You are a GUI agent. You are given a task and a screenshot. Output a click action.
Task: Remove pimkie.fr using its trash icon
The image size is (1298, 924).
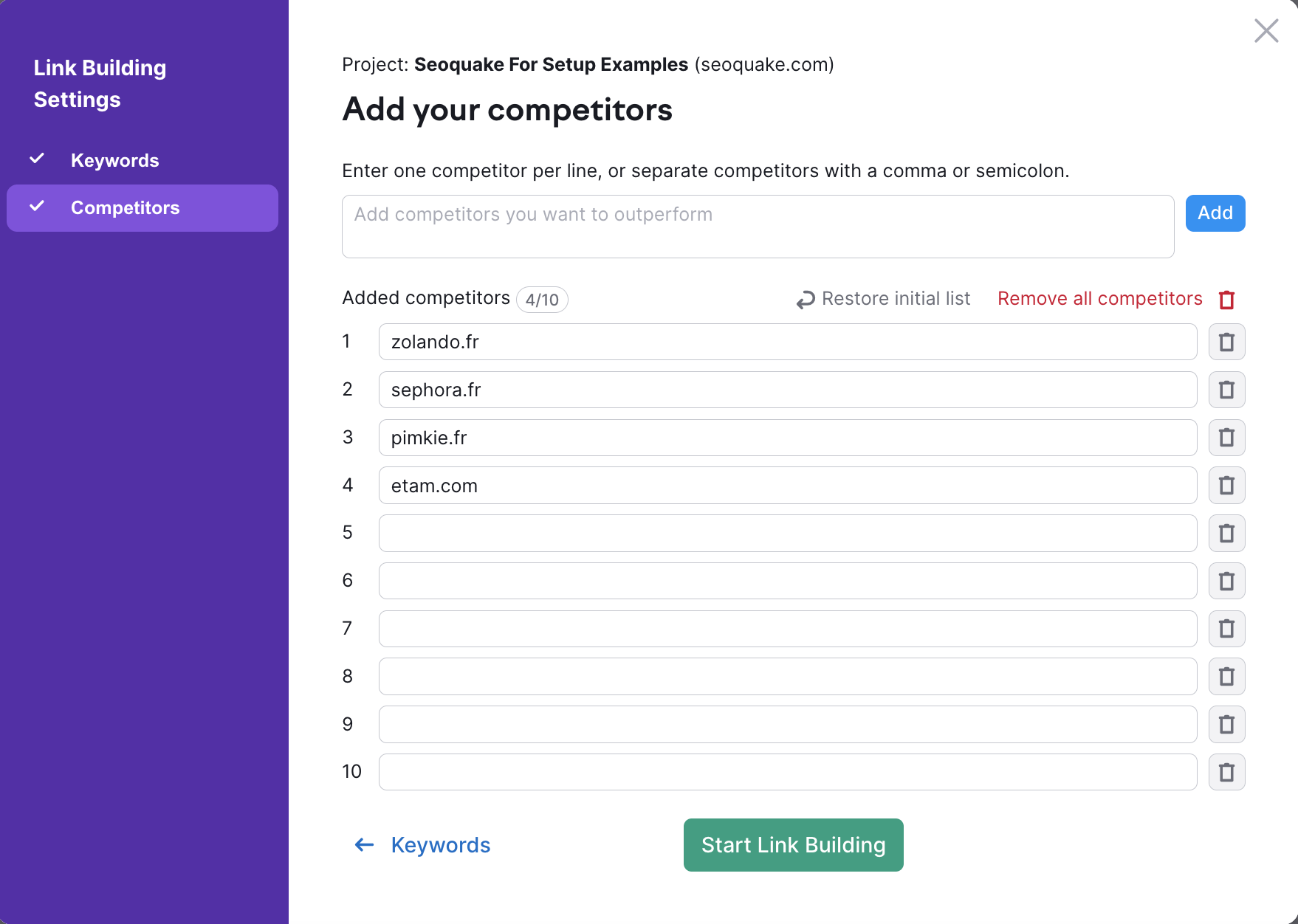click(1226, 438)
